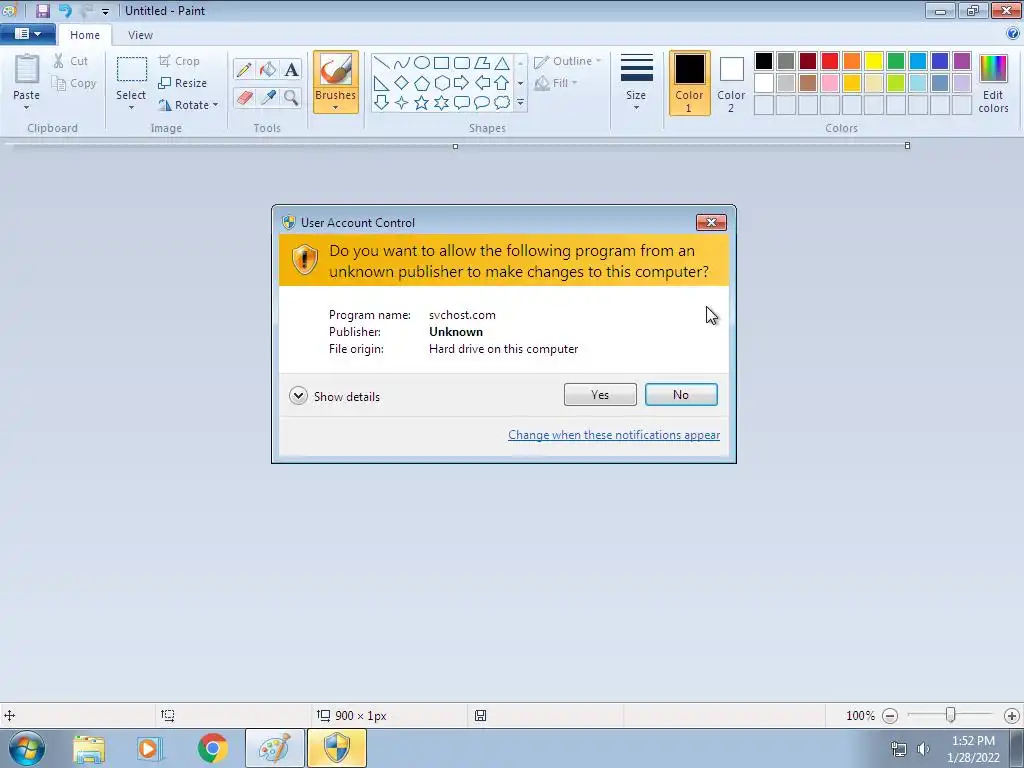This screenshot has height=768, width=1024.
Task: Pick the red color swatch
Action: (x=829, y=61)
